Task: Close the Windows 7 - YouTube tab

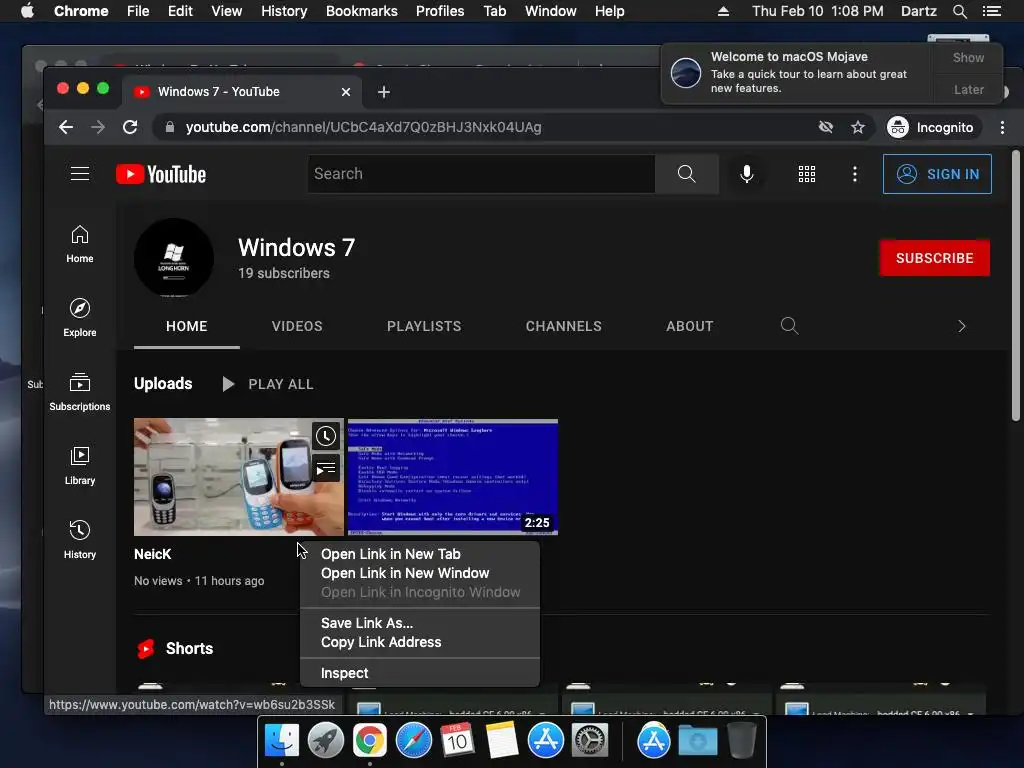Action: pyautogui.click(x=346, y=92)
